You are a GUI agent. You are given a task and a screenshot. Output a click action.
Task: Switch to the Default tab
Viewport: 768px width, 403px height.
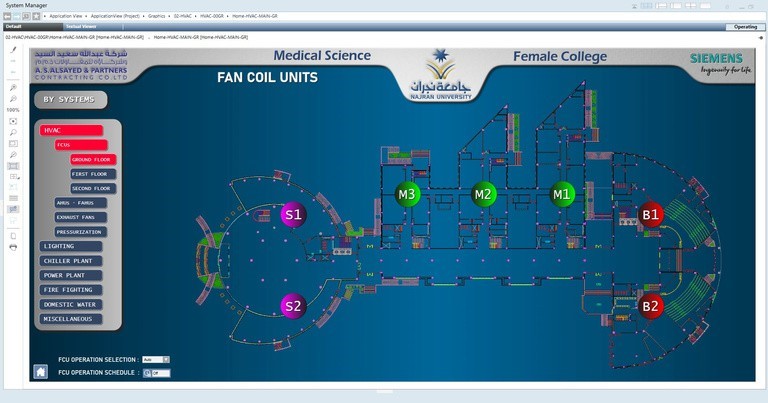click(x=13, y=27)
